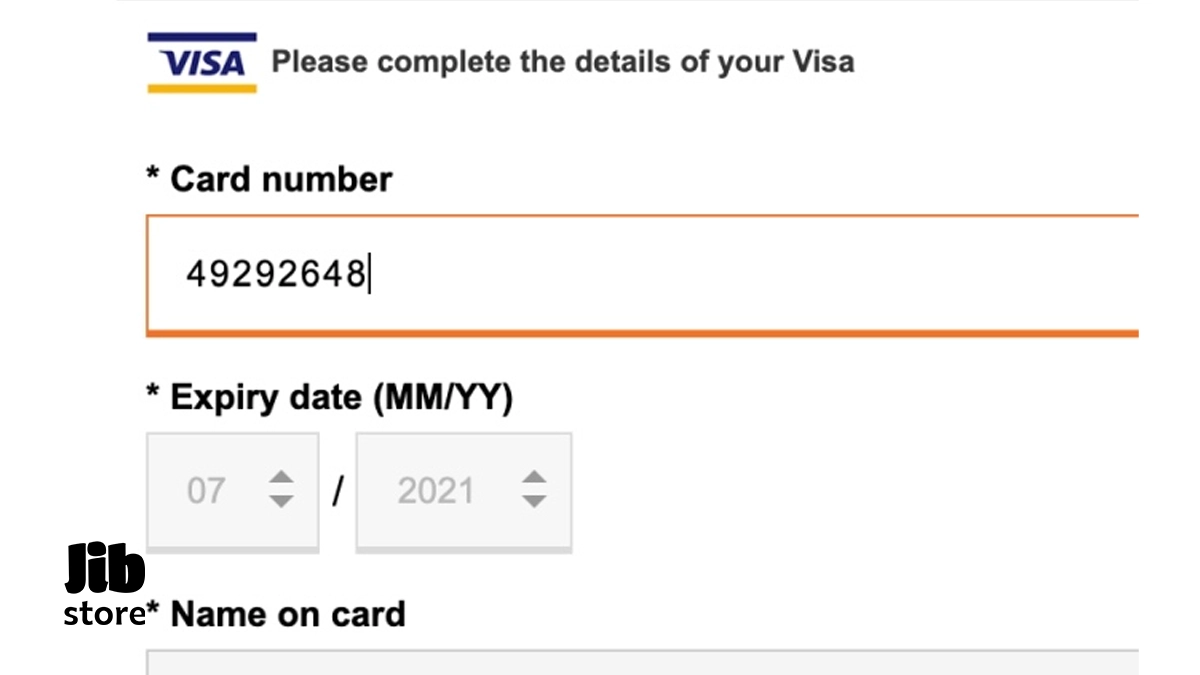Click "Please complete the details of your Visa" heading
Screen dimensions: 1200x675
[x=563, y=62]
